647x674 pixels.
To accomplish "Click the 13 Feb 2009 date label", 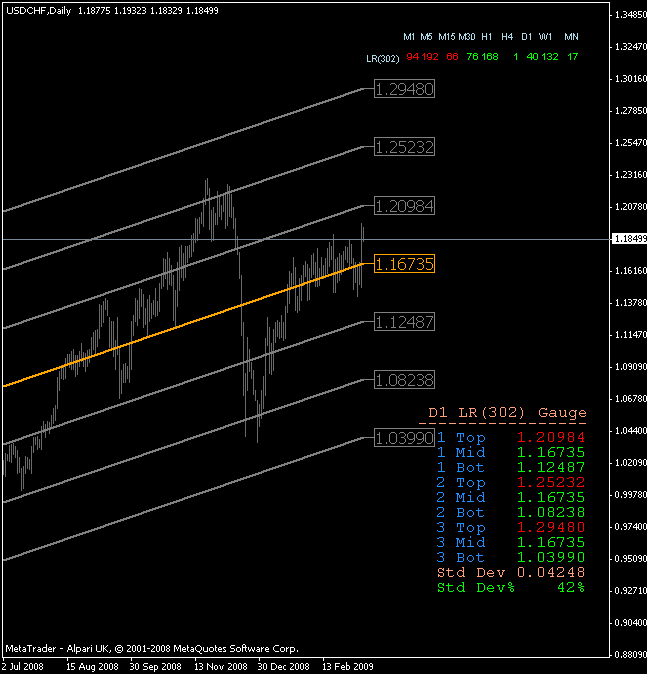I will pyautogui.click(x=348, y=667).
